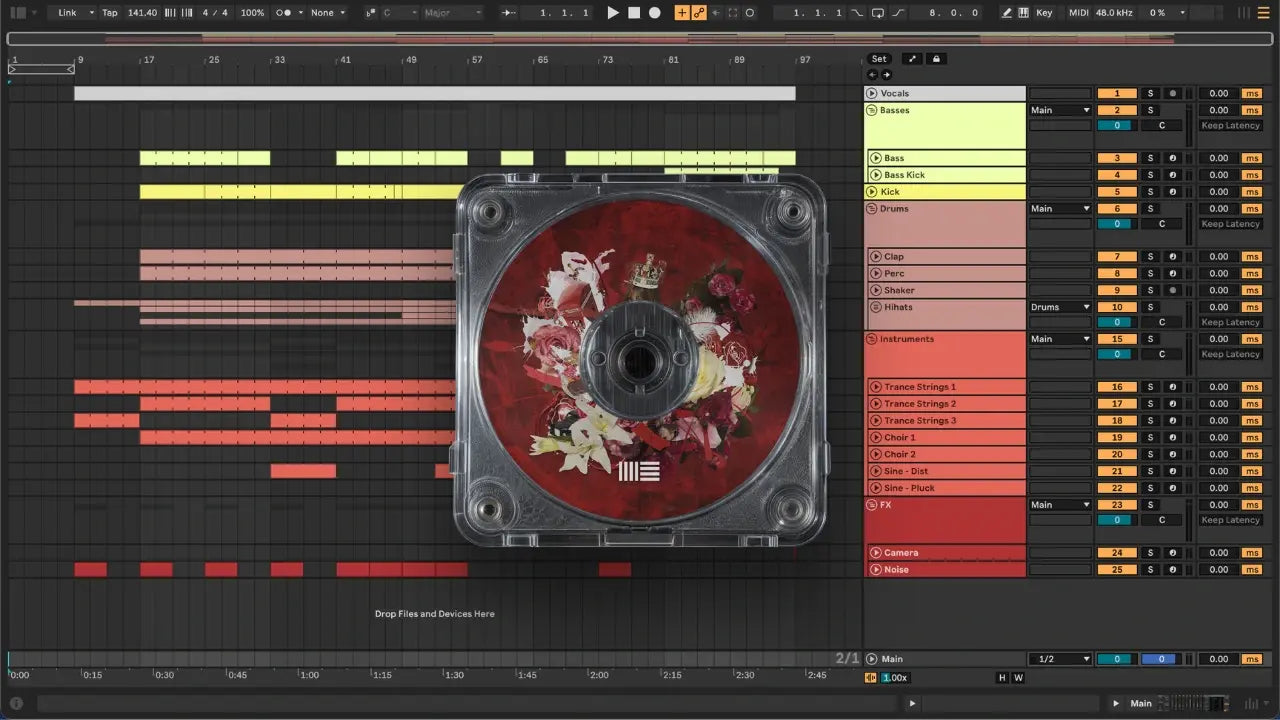Toggle the Follow playback arrow icon

[x=509, y=13]
